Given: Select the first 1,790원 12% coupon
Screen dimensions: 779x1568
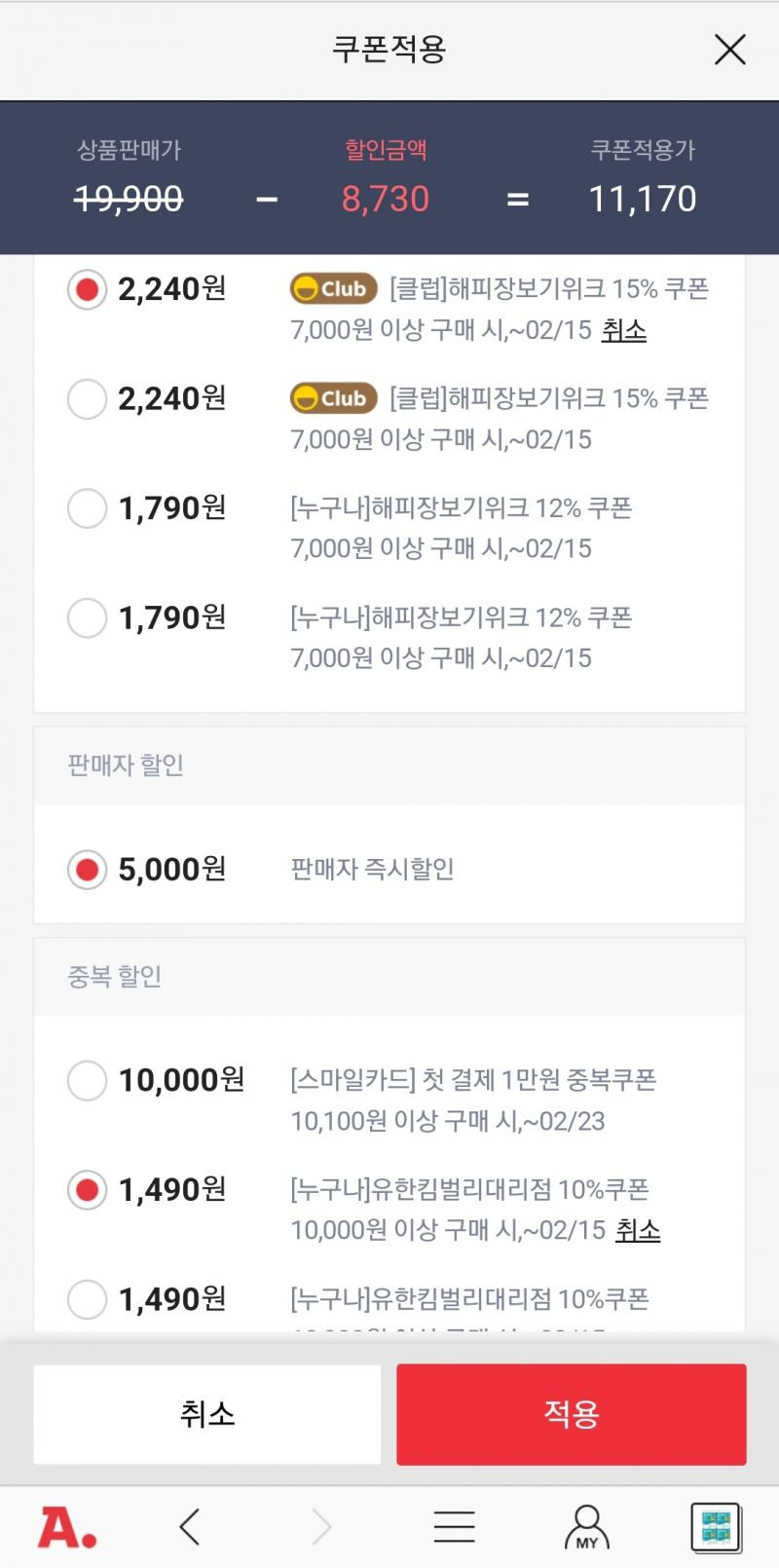Looking at the screenshot, I should [87, 507].
